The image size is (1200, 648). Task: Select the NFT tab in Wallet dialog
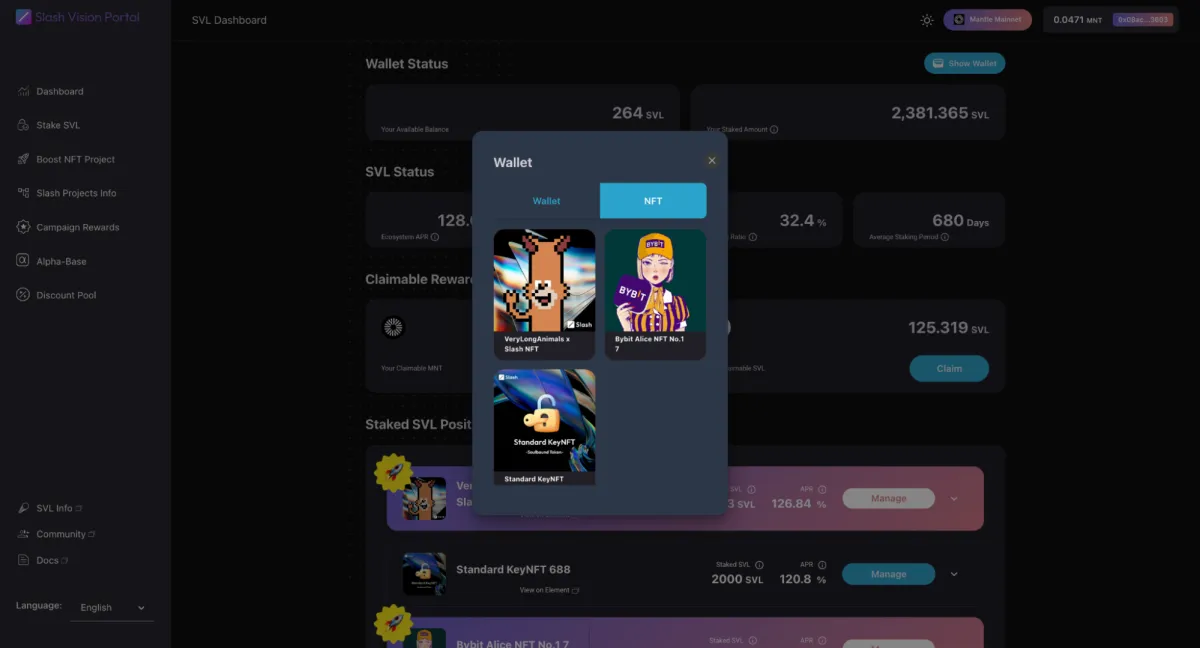pos(653,201)
